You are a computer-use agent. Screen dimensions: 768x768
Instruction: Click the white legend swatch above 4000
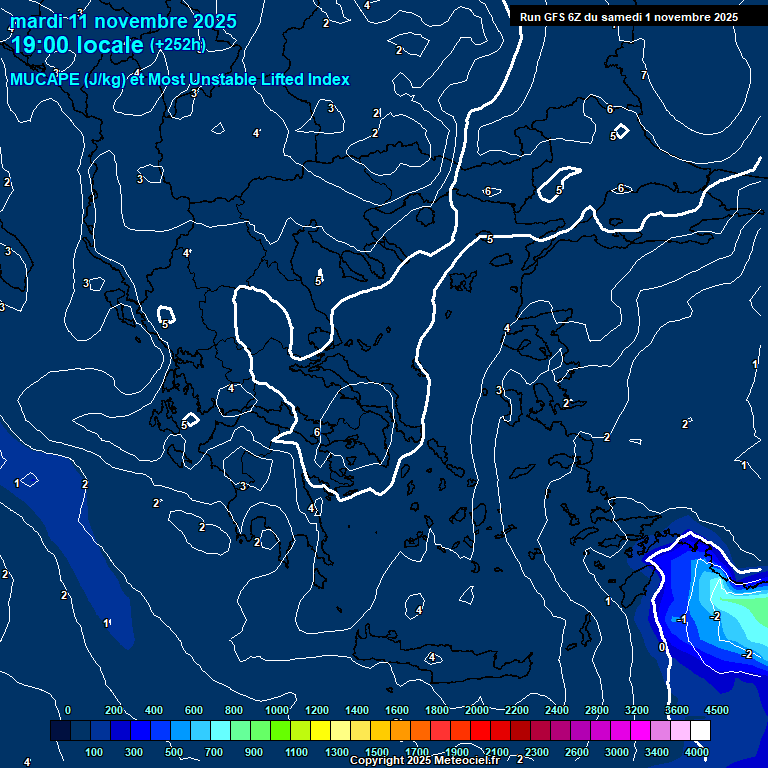pyautogui.click(x=700, y=730)
